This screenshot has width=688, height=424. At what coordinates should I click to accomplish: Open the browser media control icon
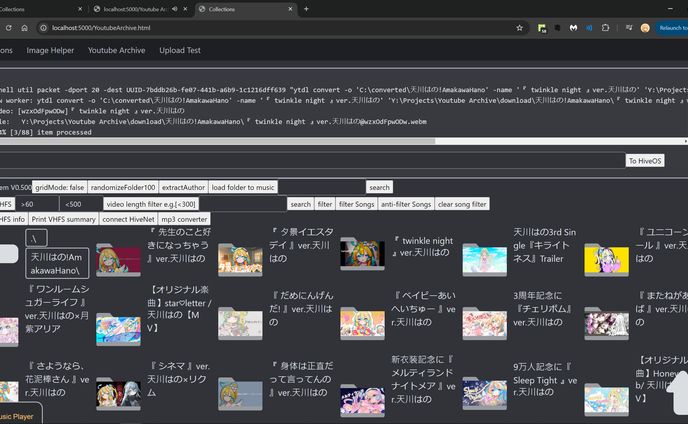point(629,28)
